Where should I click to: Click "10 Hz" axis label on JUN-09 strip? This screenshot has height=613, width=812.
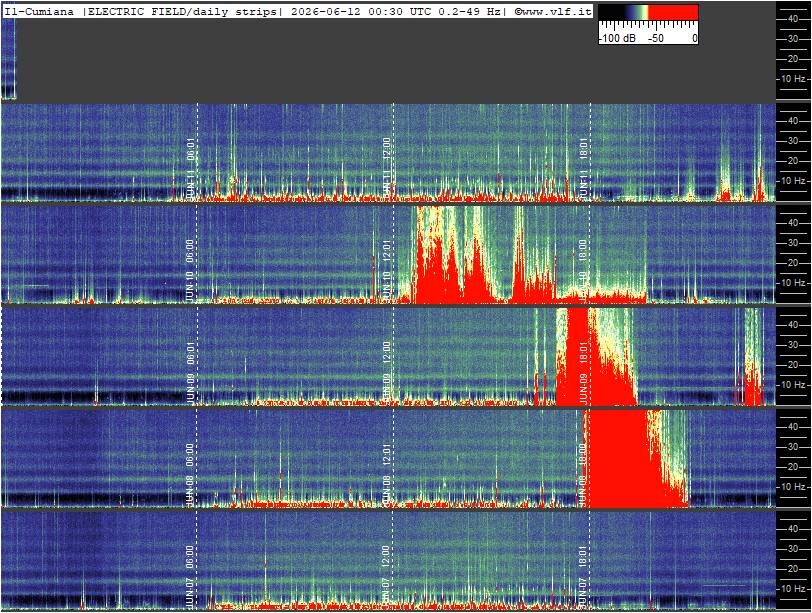click(793, 385)
